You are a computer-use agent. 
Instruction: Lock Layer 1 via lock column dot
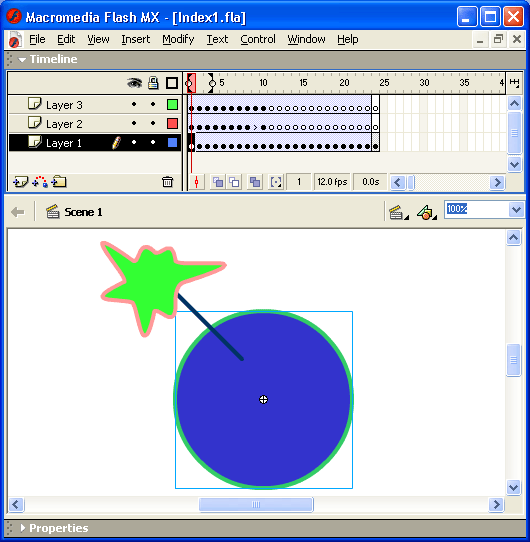click(153, 142)
